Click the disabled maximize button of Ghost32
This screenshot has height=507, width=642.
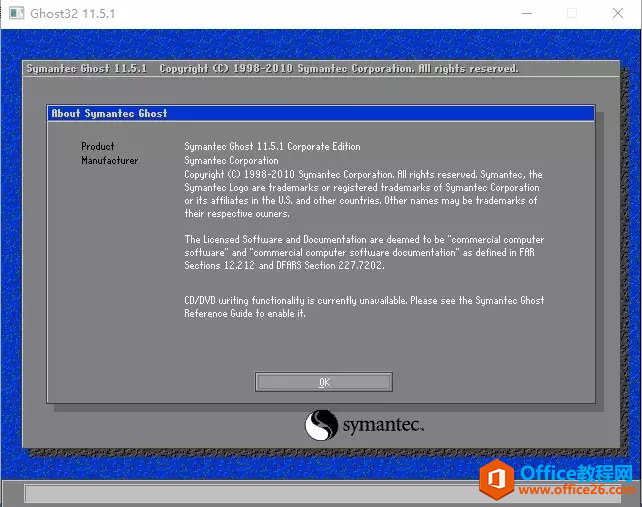[572, 13]
